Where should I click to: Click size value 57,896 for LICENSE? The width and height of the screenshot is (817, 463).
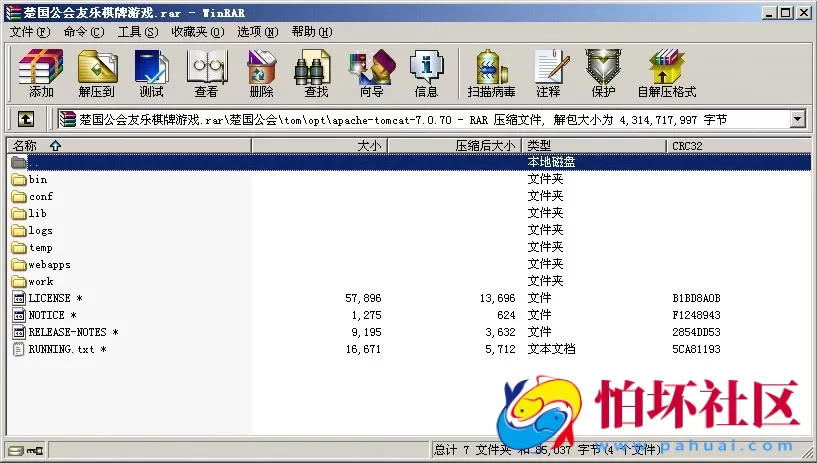tap(363, 298)
